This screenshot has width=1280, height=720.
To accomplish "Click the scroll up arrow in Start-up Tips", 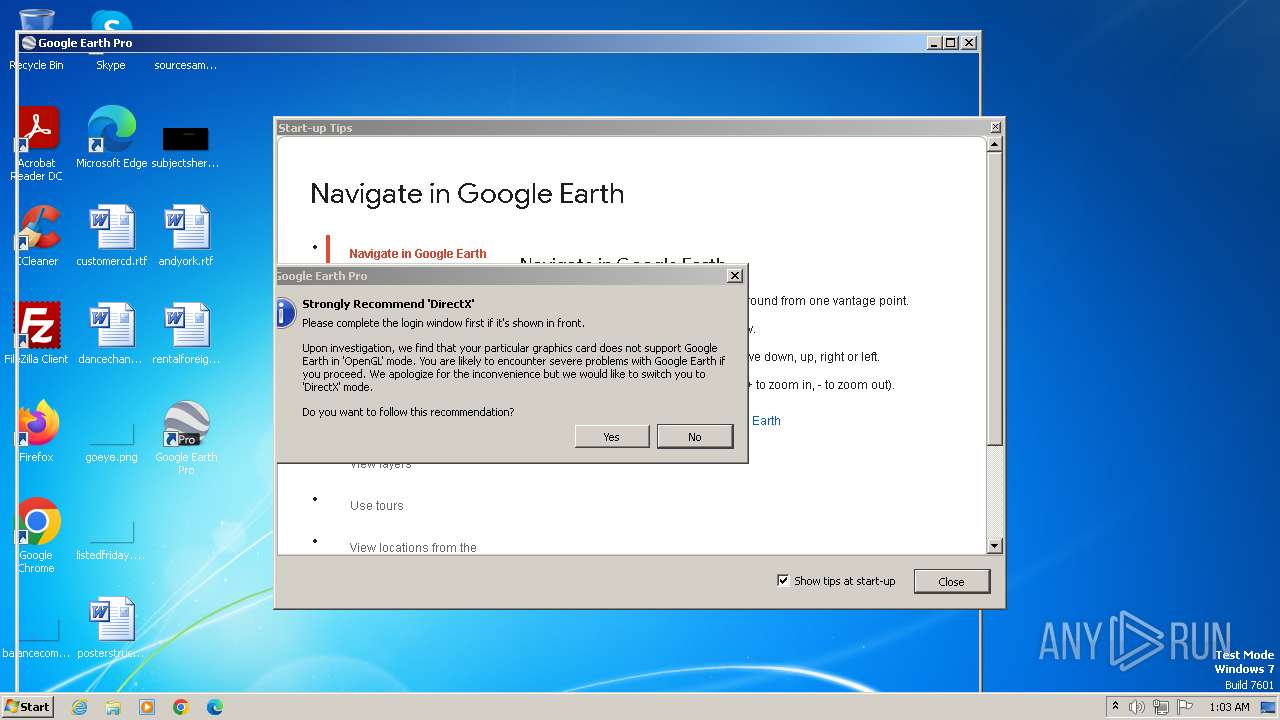I will pos(994,144).
